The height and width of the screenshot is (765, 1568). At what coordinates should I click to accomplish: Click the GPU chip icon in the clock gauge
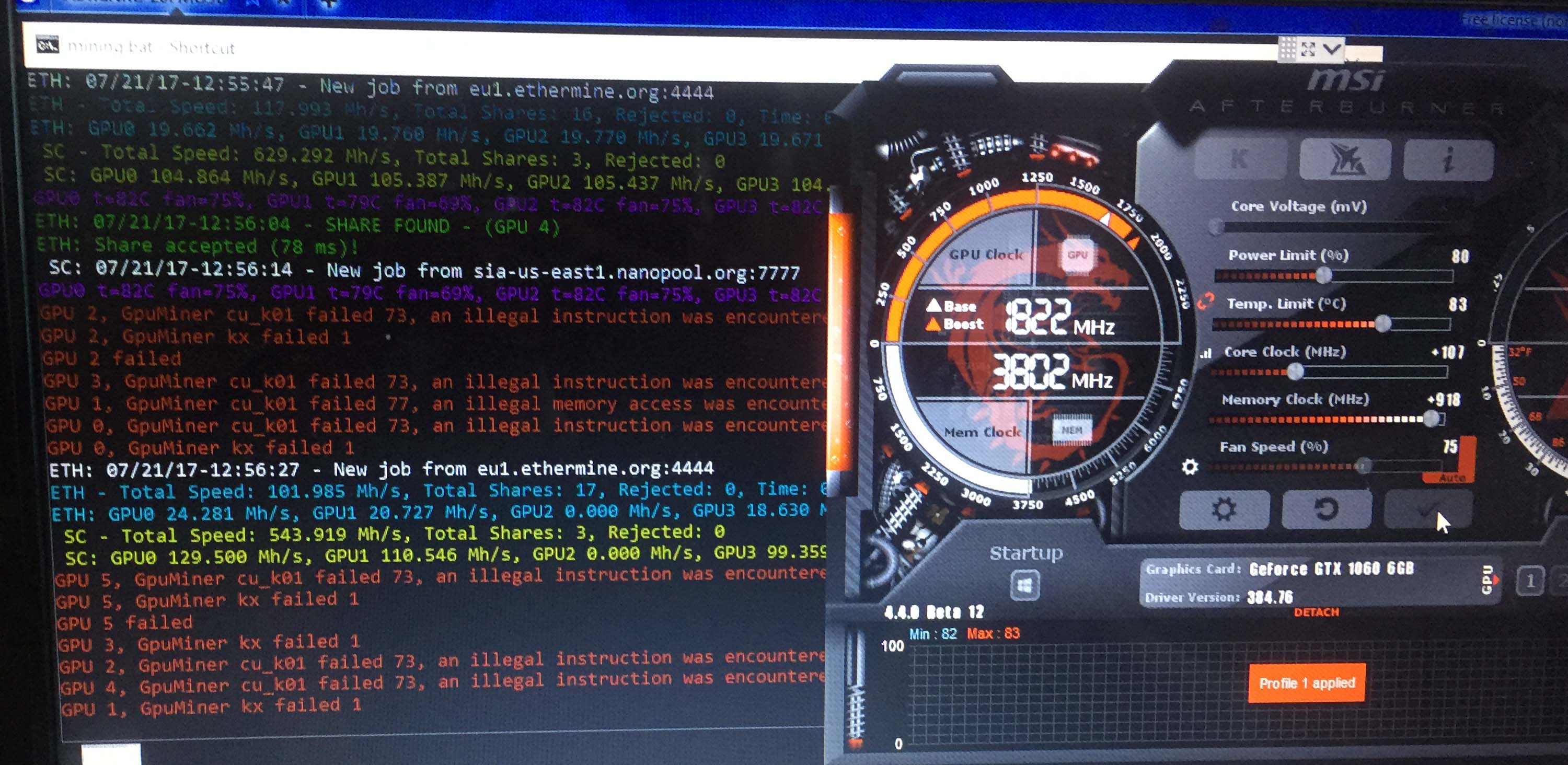pos(1077,254)
